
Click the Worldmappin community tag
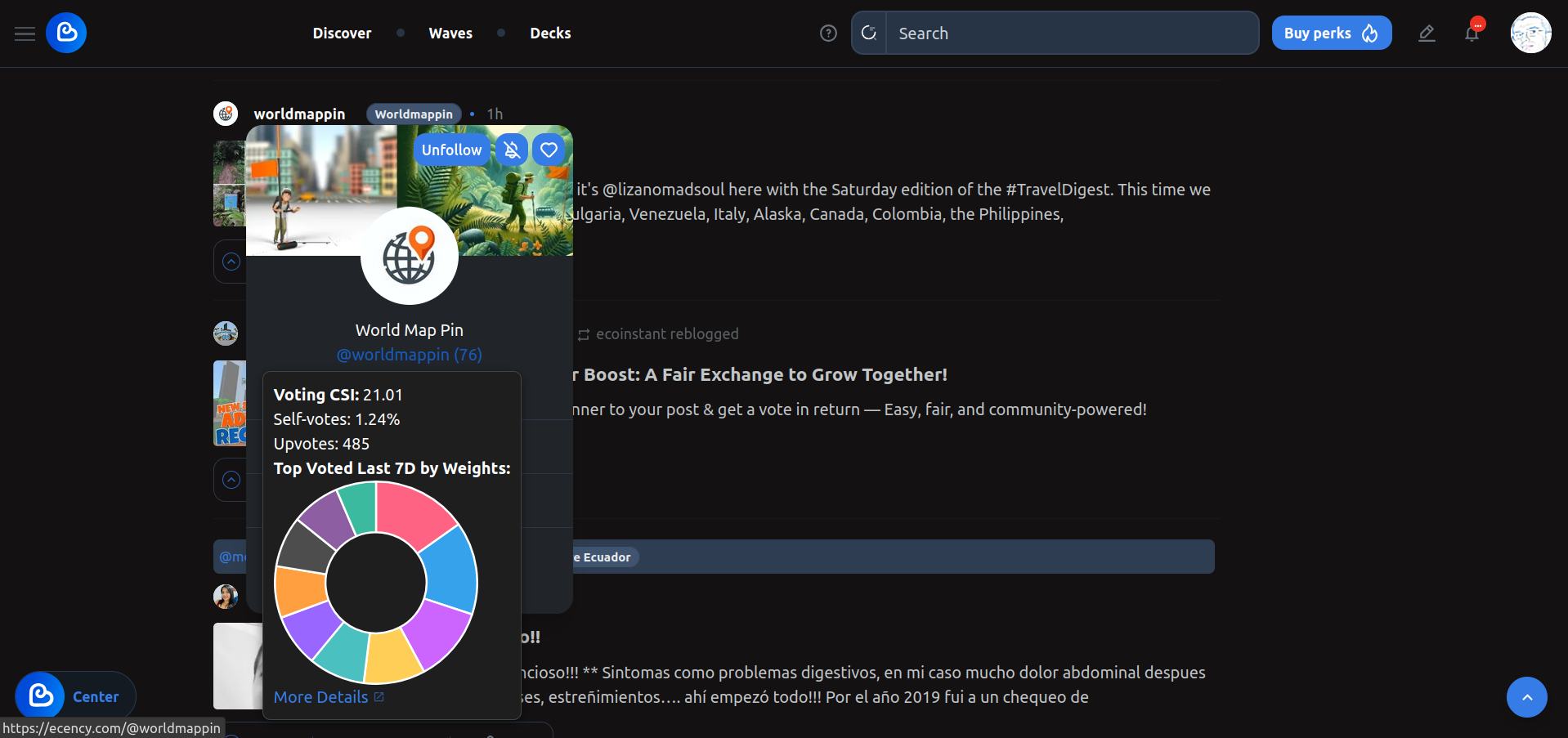[414, 114]
